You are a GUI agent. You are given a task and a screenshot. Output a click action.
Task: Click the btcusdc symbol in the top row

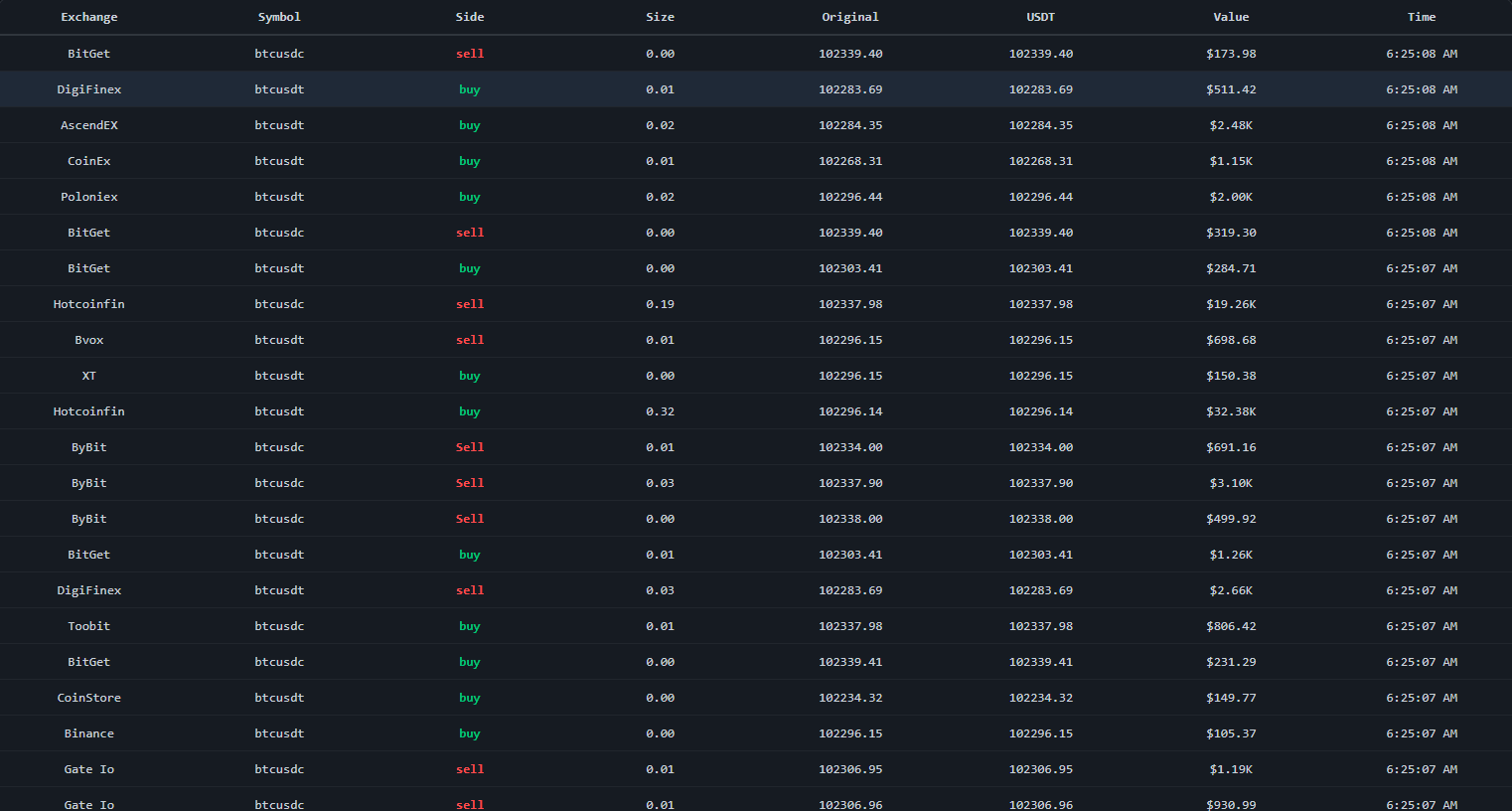pos(279,53)
